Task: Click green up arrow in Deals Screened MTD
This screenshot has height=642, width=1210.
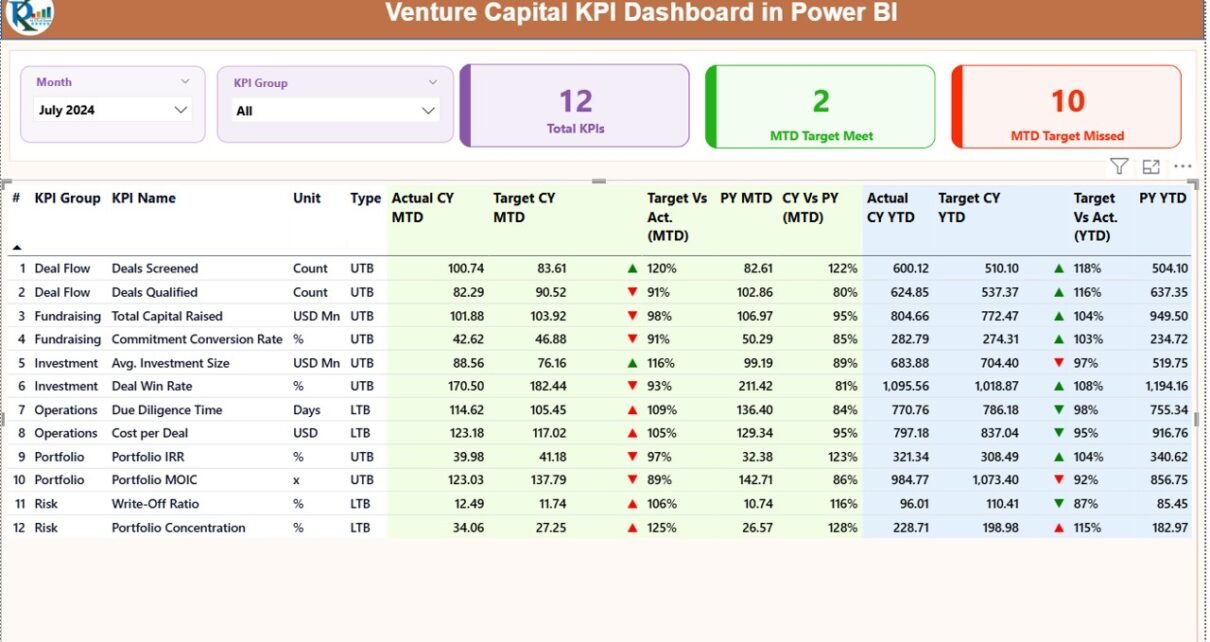Action: click(632, 269)
